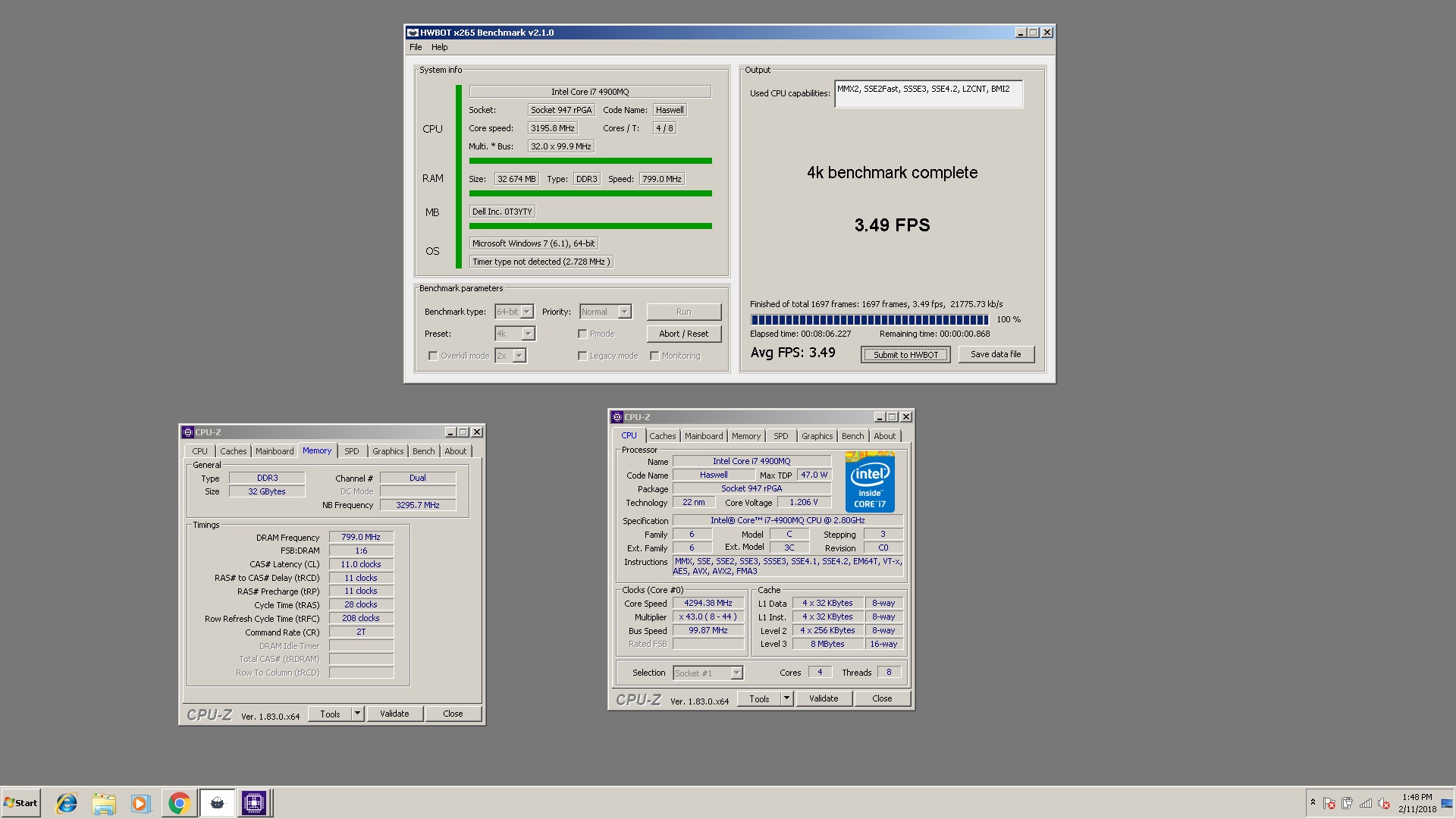Launch Windows Media Player from taskbar

point(141,803)
